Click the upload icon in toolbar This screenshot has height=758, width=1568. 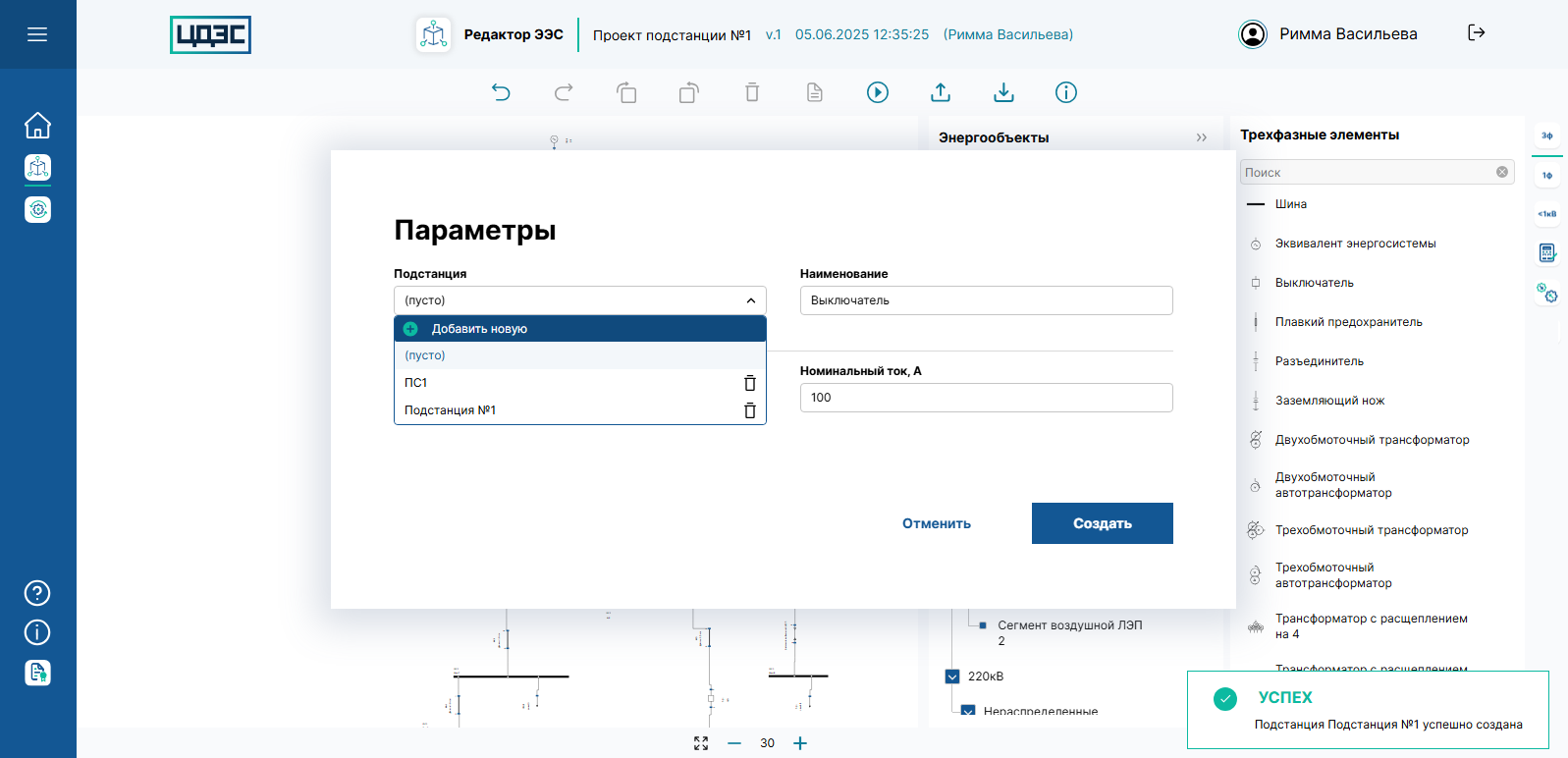pos(941,92)
